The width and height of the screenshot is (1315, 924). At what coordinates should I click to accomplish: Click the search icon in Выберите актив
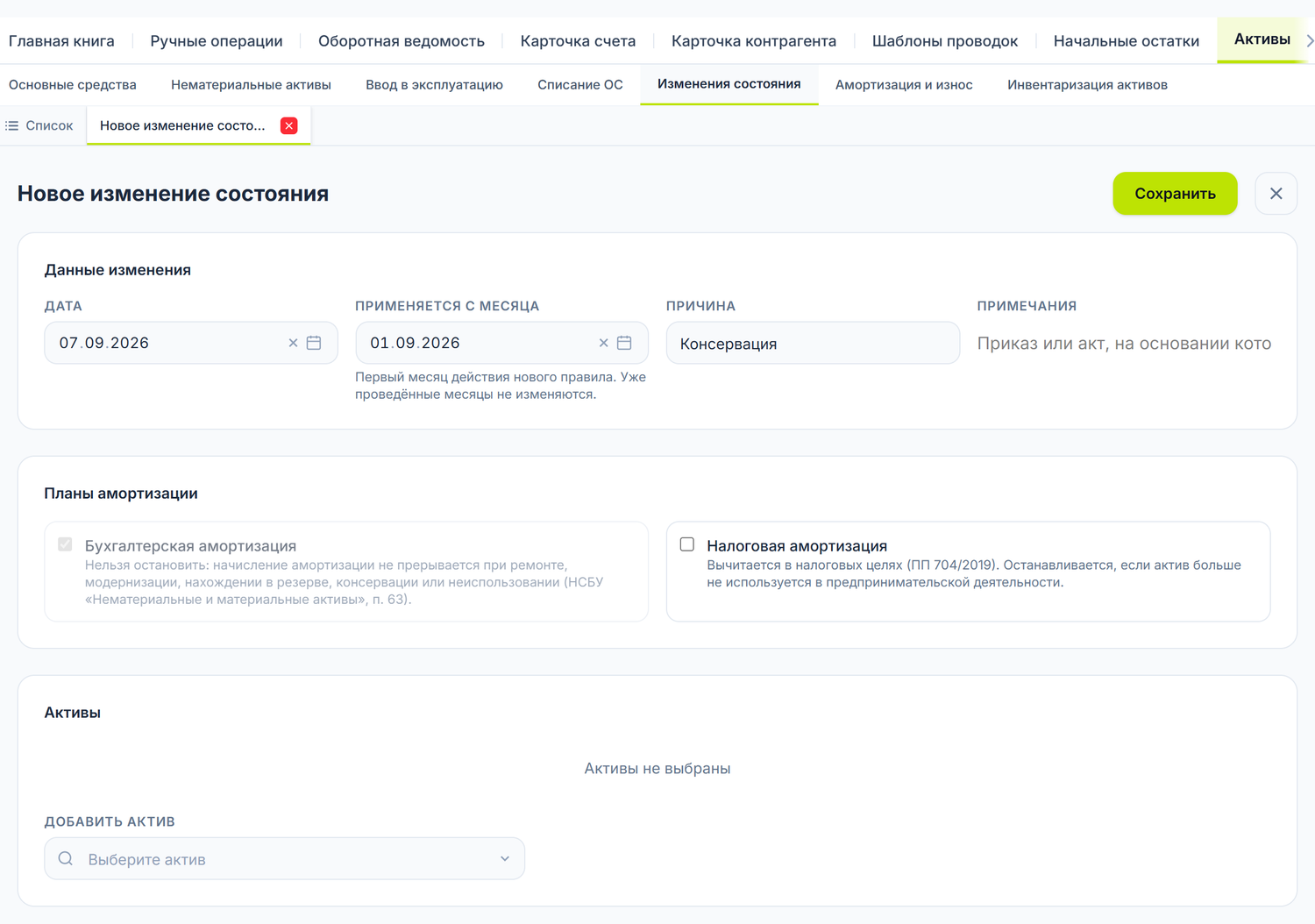click(66, 859)
